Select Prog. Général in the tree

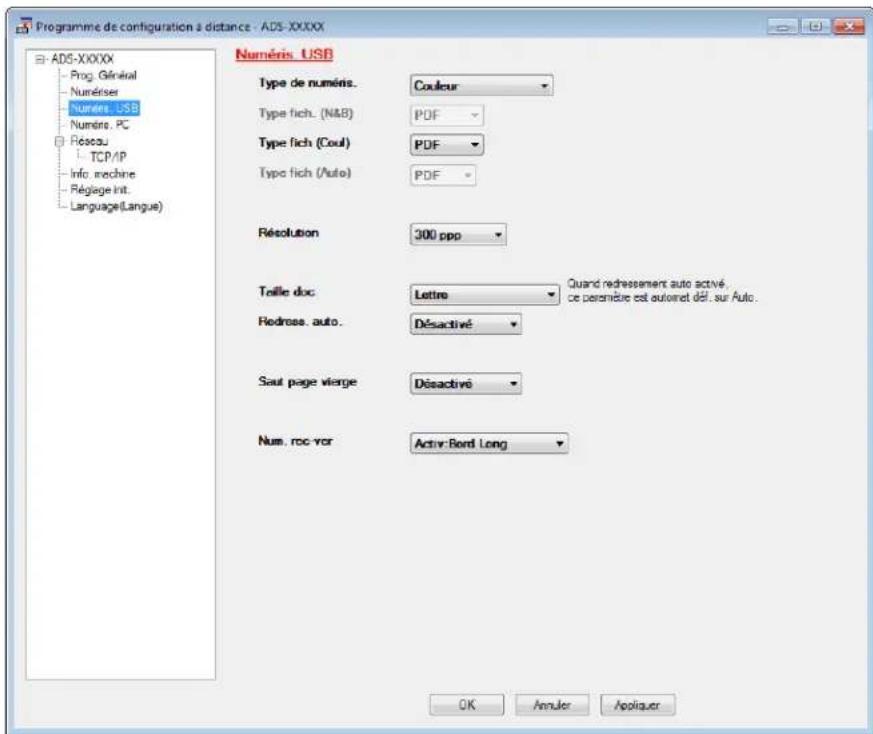point(103,75)
